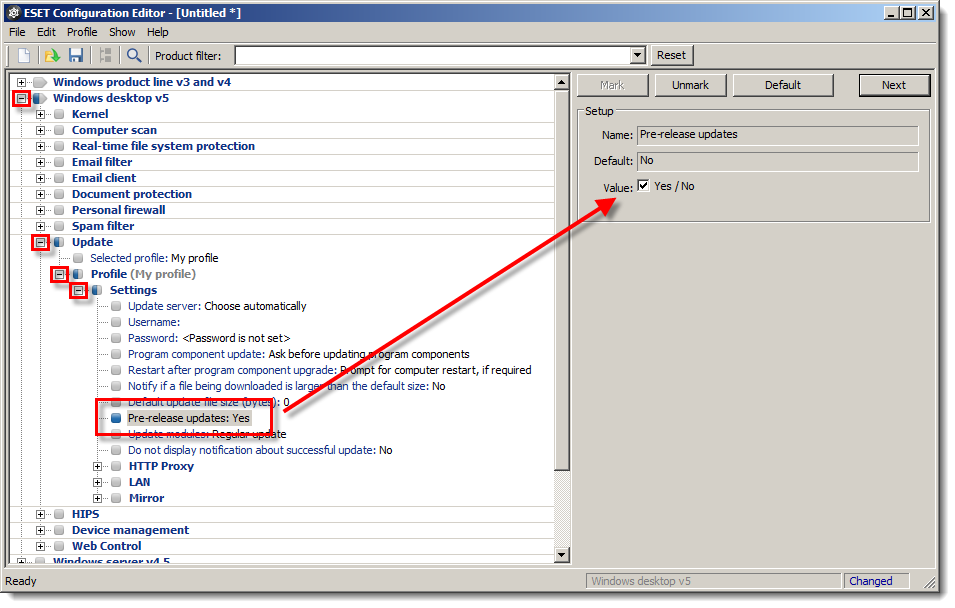Open the Product filter dropdown arrow

637,55
